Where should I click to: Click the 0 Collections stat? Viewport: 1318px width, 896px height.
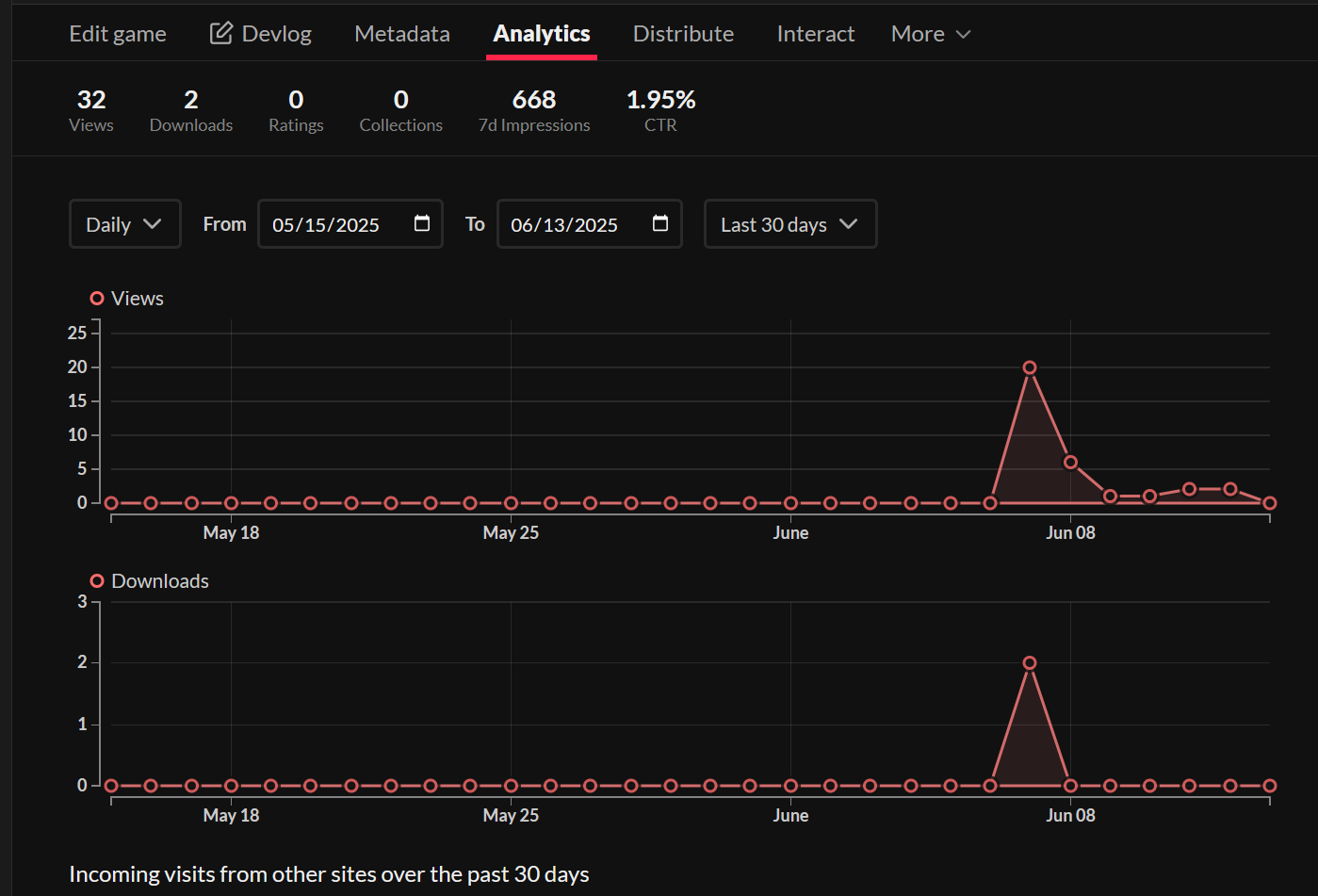pos(401,111)
